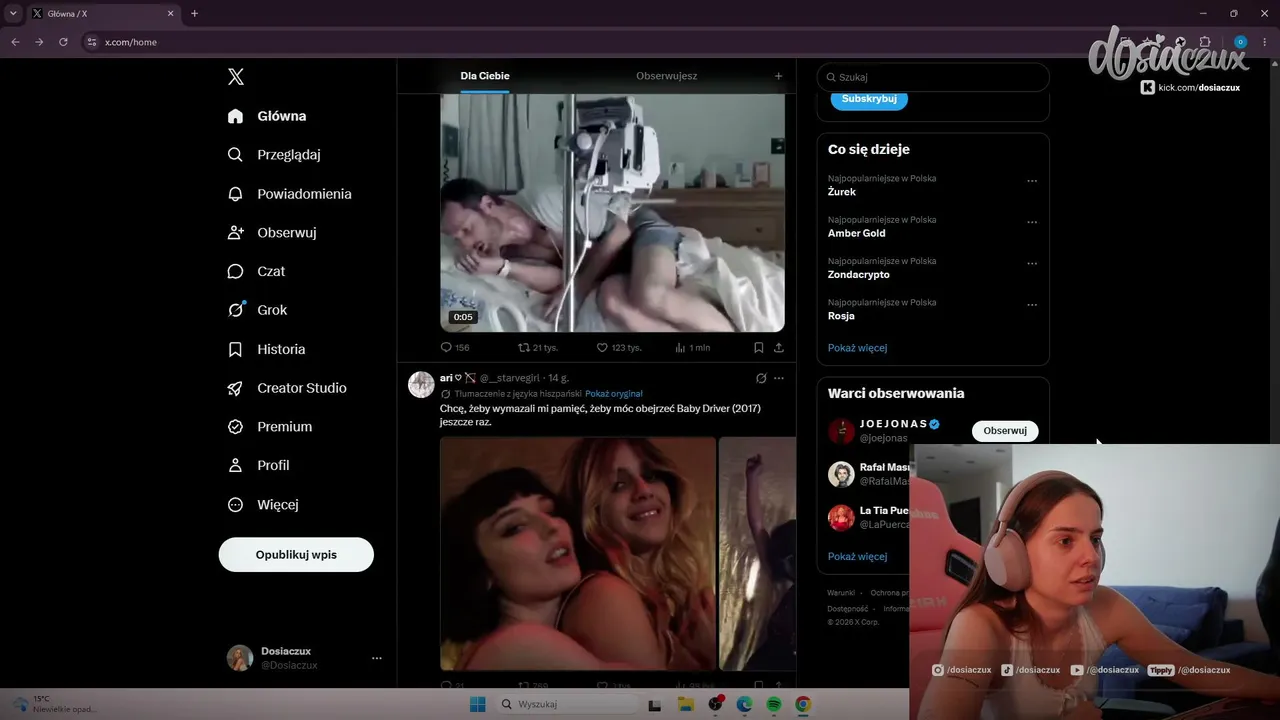This screenshot has height=720, width=1280.
Task: Open options for the Zondacrypto trend
Action: [1032, 264]
